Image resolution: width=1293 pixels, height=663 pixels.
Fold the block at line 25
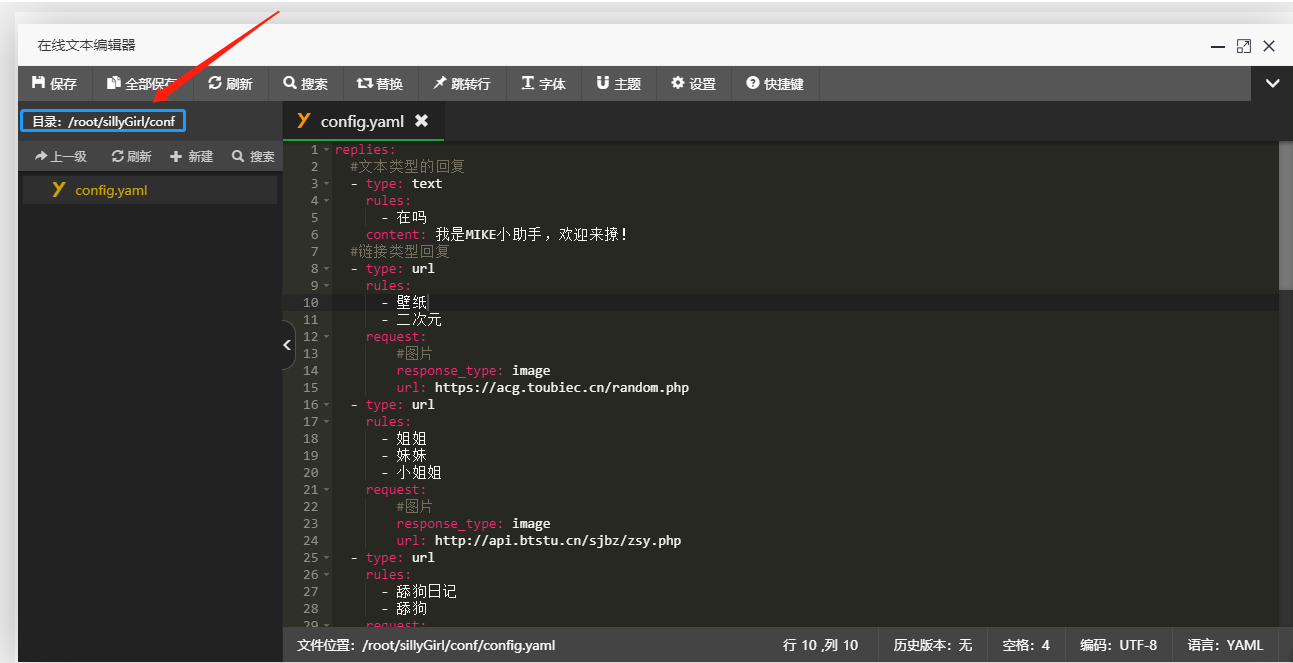(326, 558)
